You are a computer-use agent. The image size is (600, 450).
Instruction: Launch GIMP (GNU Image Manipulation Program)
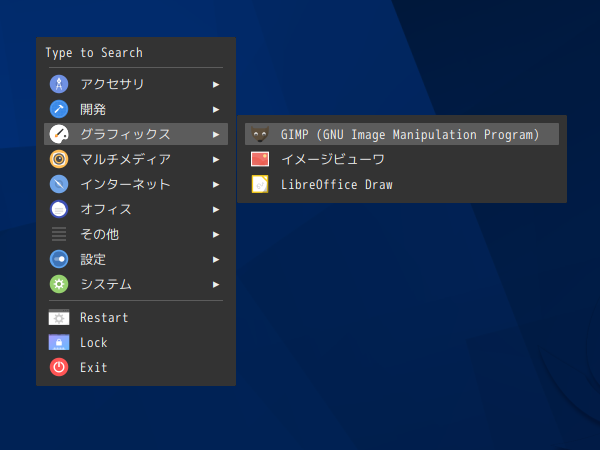point(402,134)
